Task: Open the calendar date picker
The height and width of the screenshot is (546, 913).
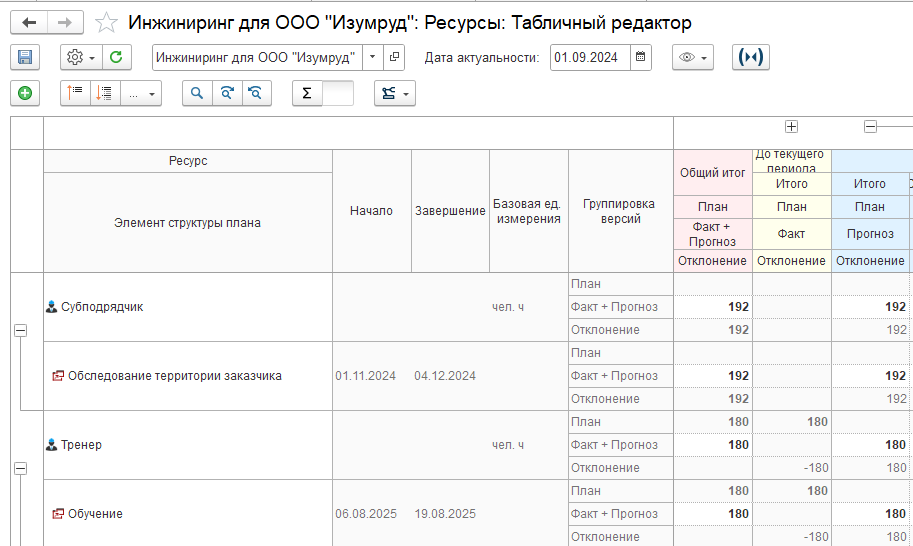Action: [x=641, y=58]
